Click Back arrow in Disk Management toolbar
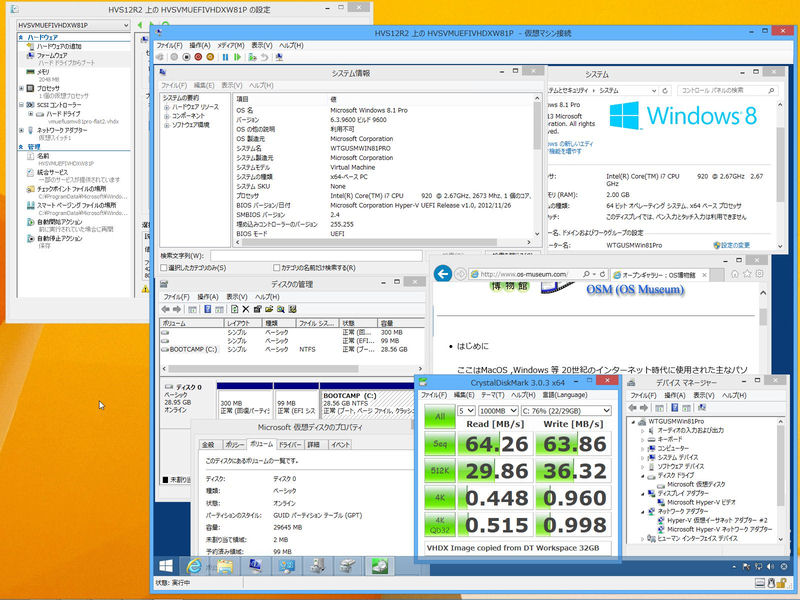800x600 pixels. click(x=165, y=309)
